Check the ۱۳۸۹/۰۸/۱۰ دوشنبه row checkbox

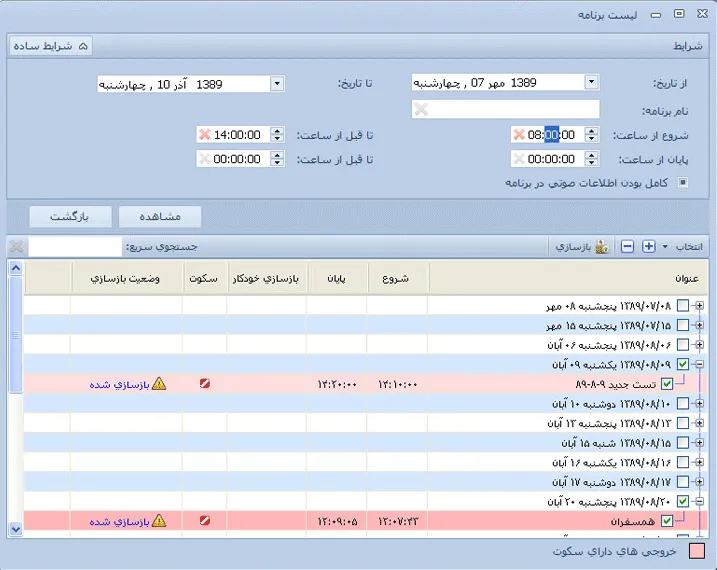pyautogui.click(x=683, y=404)
